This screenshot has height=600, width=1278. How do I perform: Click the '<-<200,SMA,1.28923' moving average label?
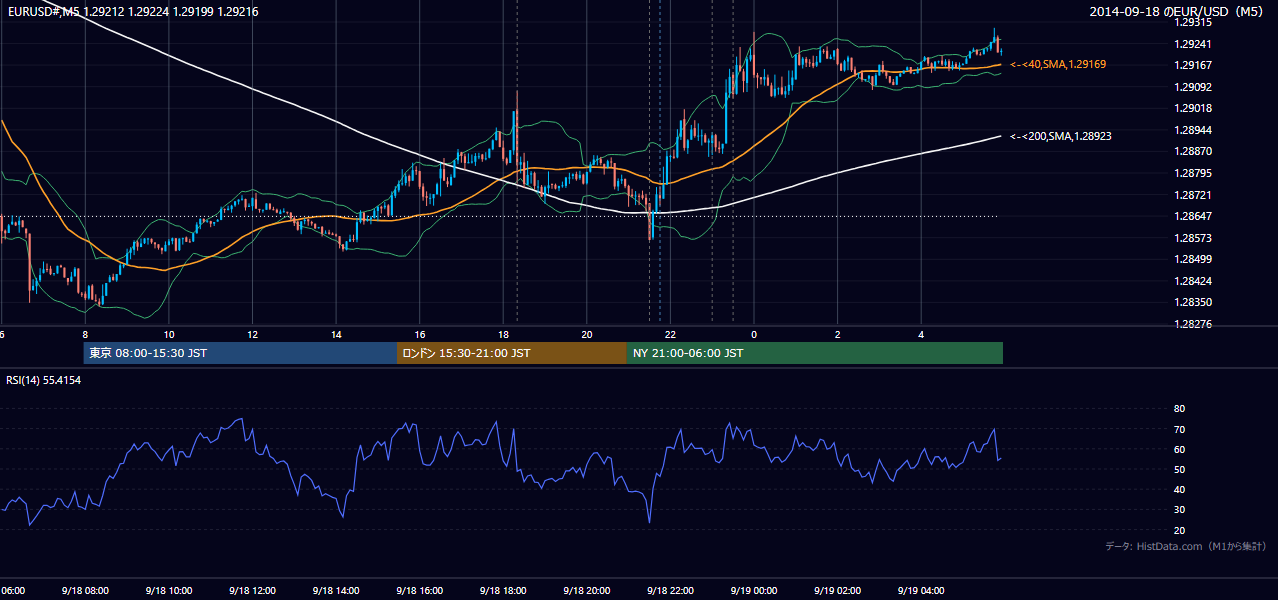click(x=1061, y=136)
